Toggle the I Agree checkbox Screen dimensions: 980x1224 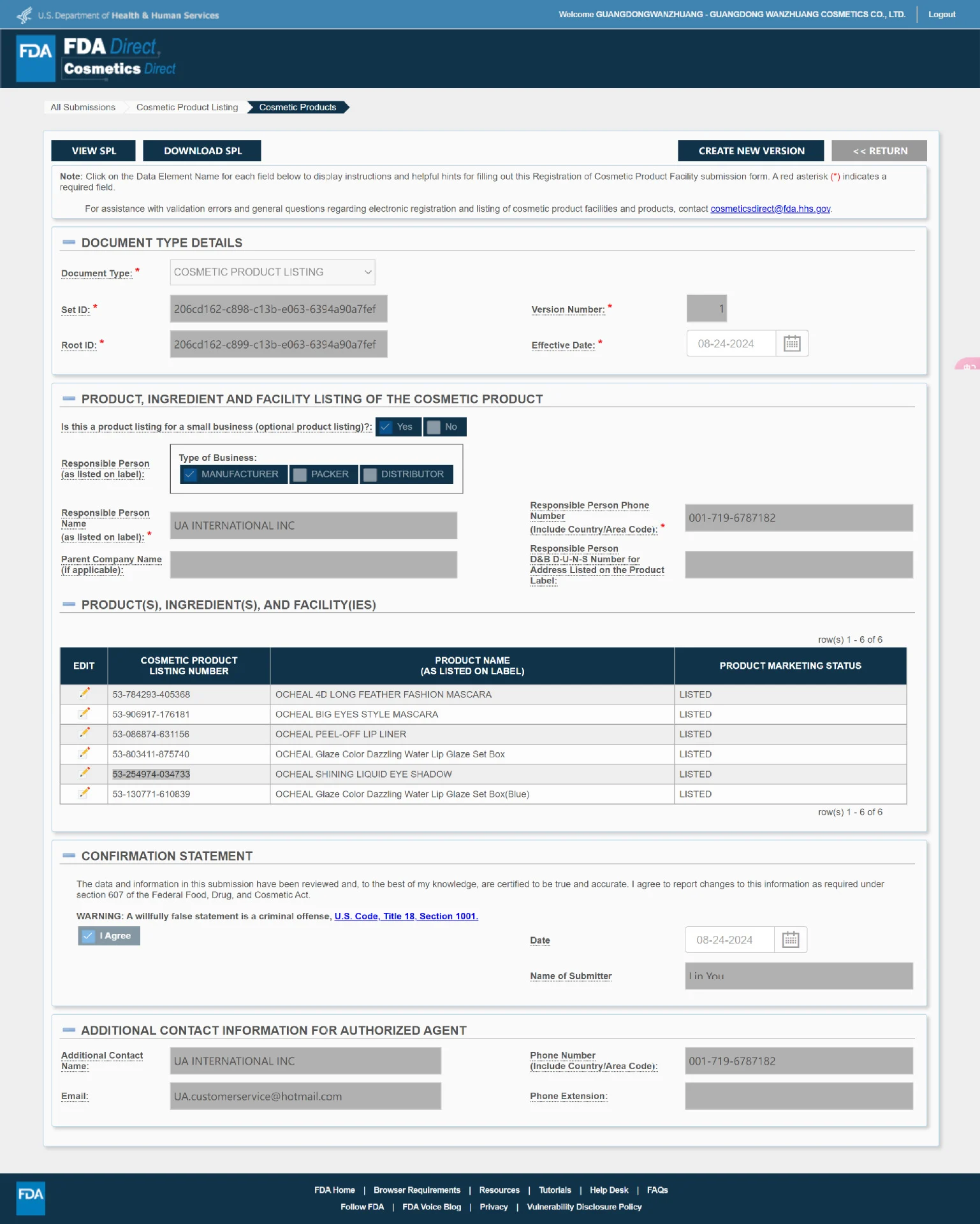click(x=88, y=936)
